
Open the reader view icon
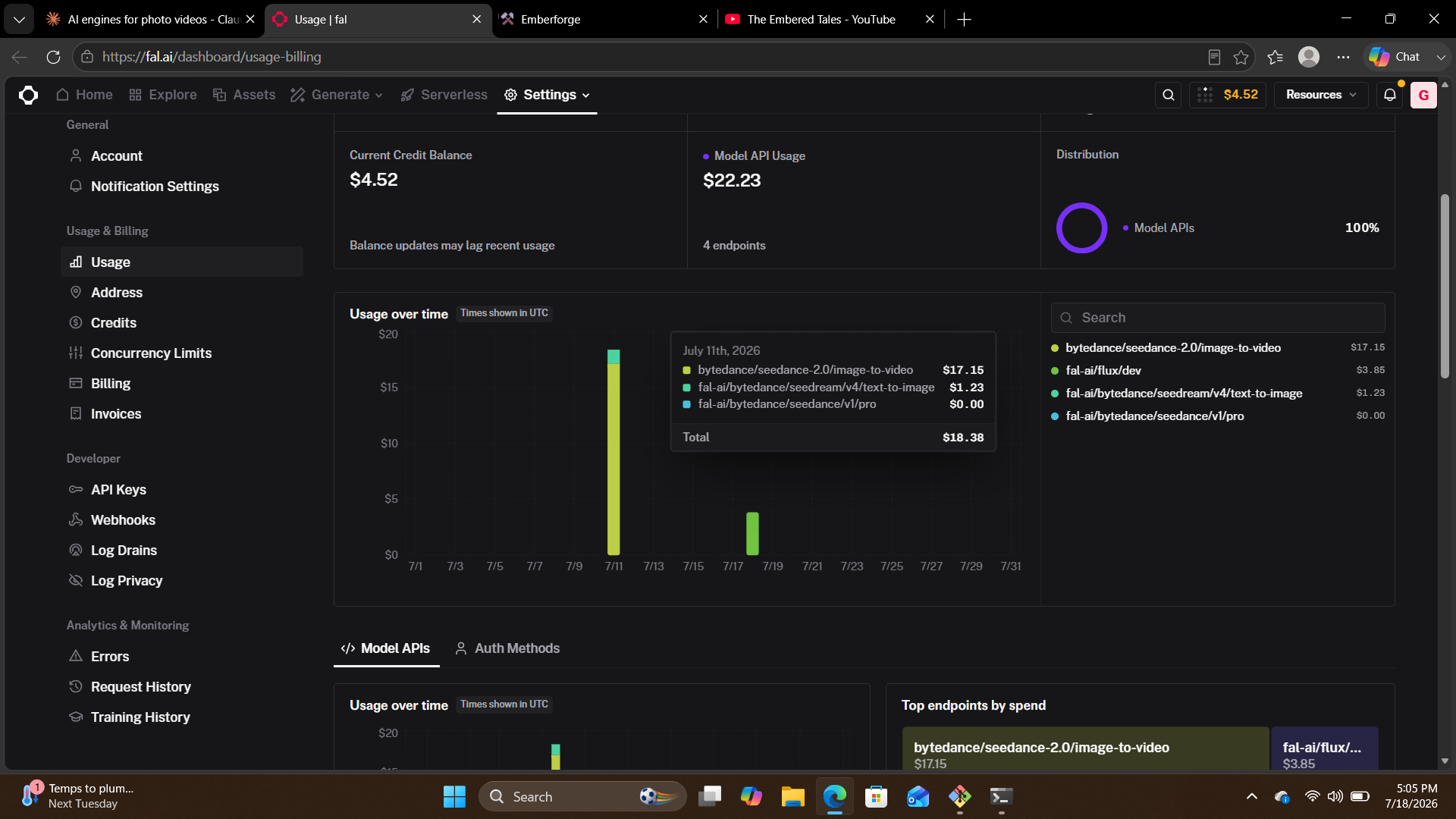click(x=1214, y=57)
